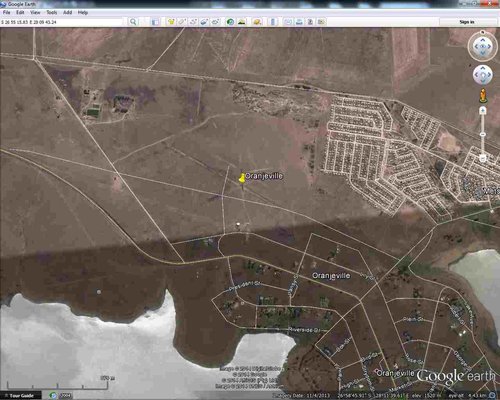This screenshot has height=400, width=500.
Task: Open the View menu
Action: (35, 12)
